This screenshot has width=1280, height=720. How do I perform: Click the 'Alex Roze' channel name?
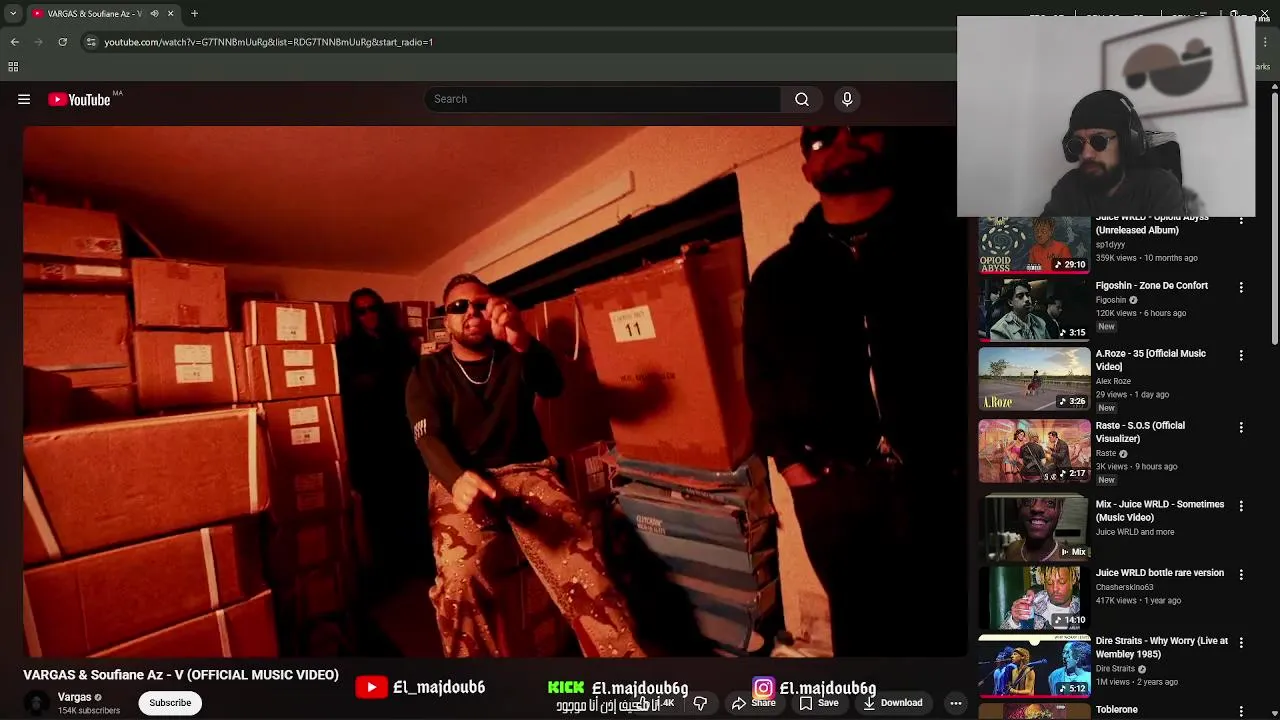(x=1113, y=381)
